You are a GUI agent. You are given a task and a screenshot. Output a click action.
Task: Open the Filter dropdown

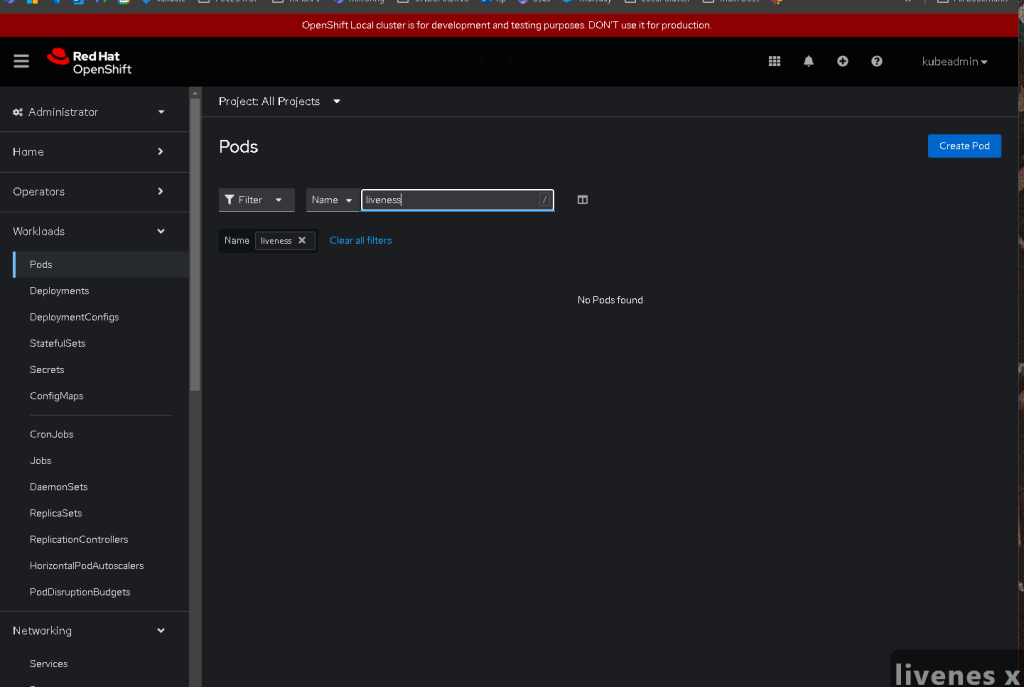tap(256, 200)
